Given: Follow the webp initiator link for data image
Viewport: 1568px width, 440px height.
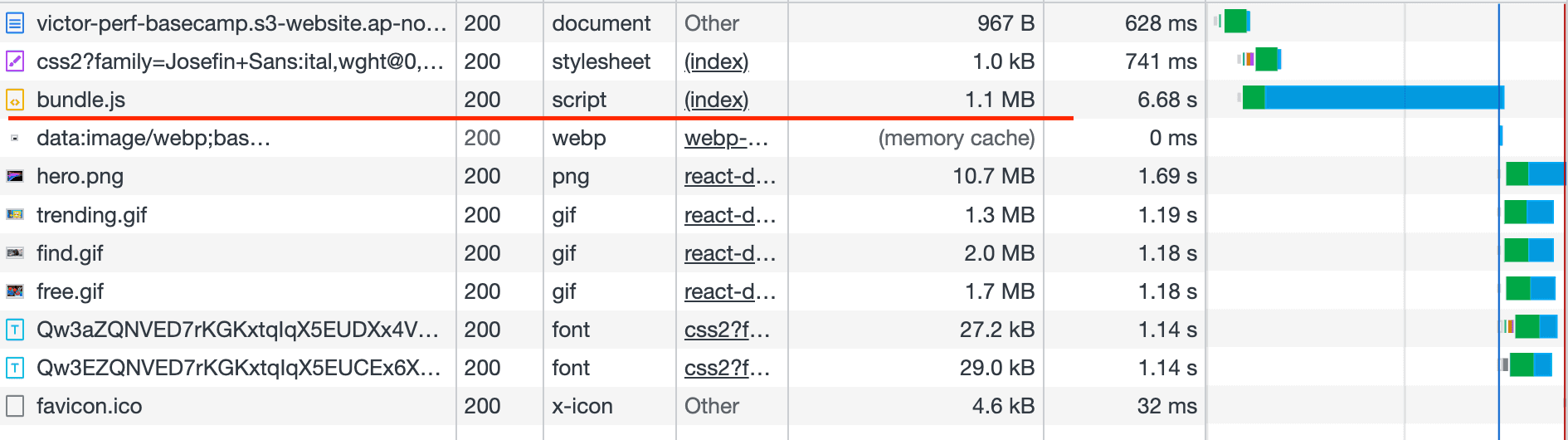Looking at the screenshot, I should 726,138.
